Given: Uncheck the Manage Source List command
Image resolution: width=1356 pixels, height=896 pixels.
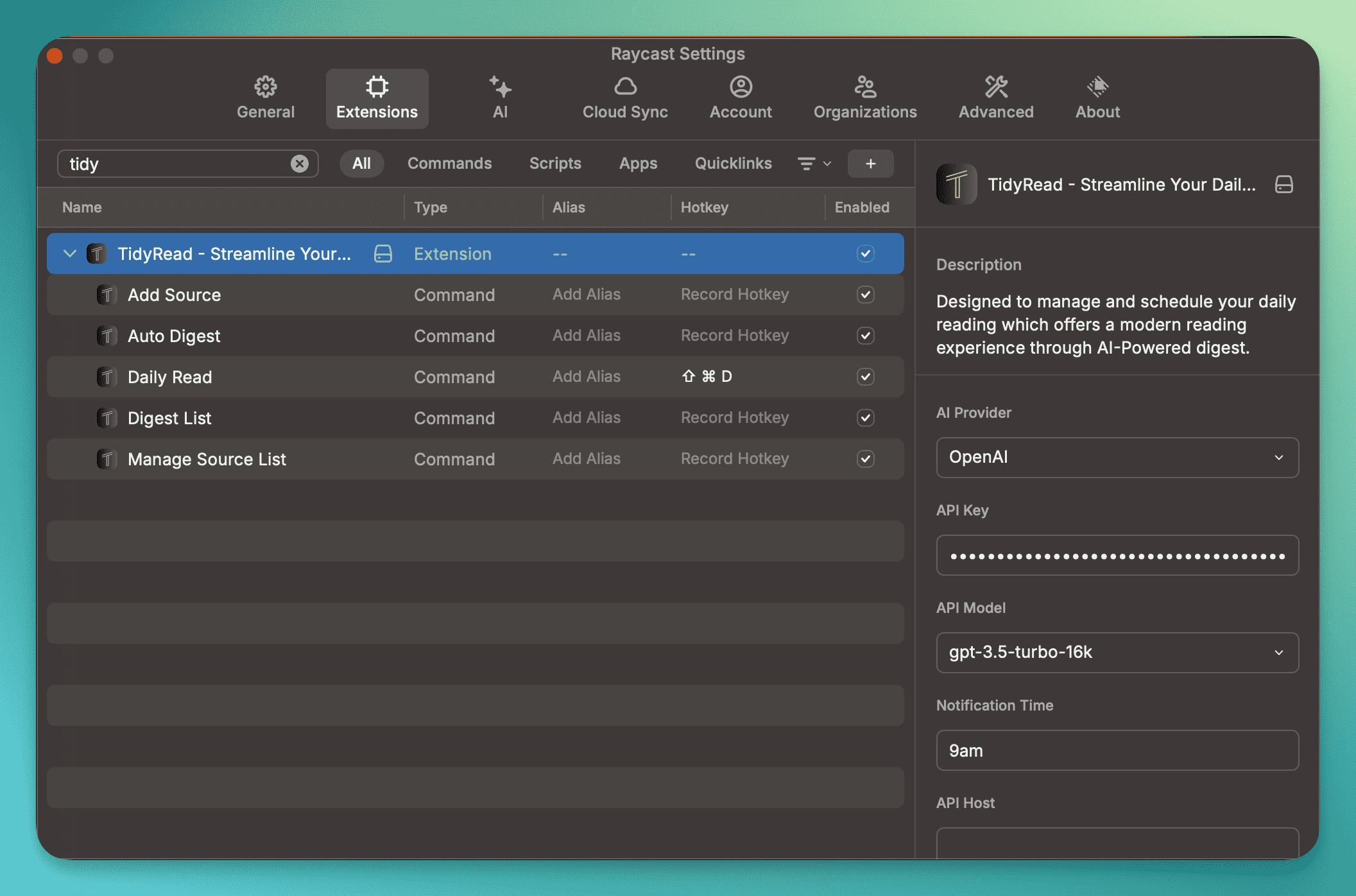Looking at the screenshot, I should [864, 459].
